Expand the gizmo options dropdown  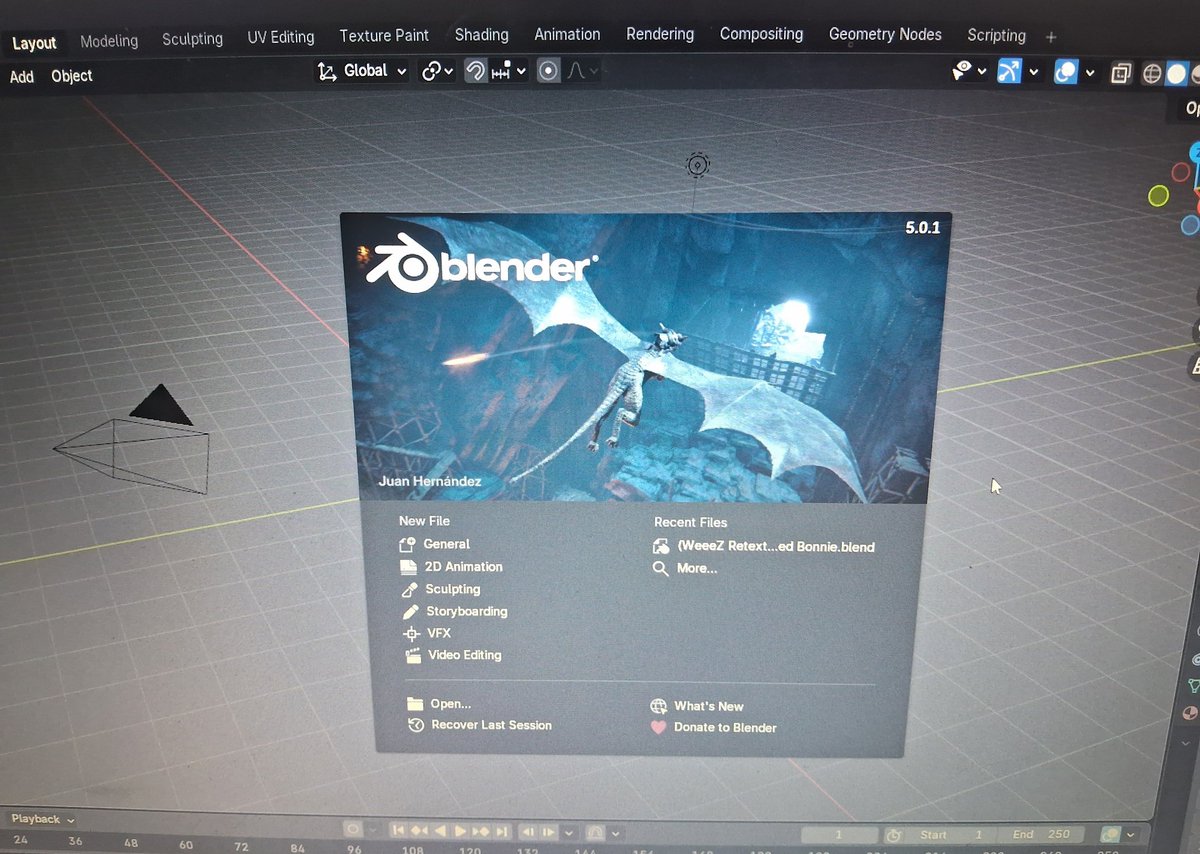click(x=1034, y=72)
